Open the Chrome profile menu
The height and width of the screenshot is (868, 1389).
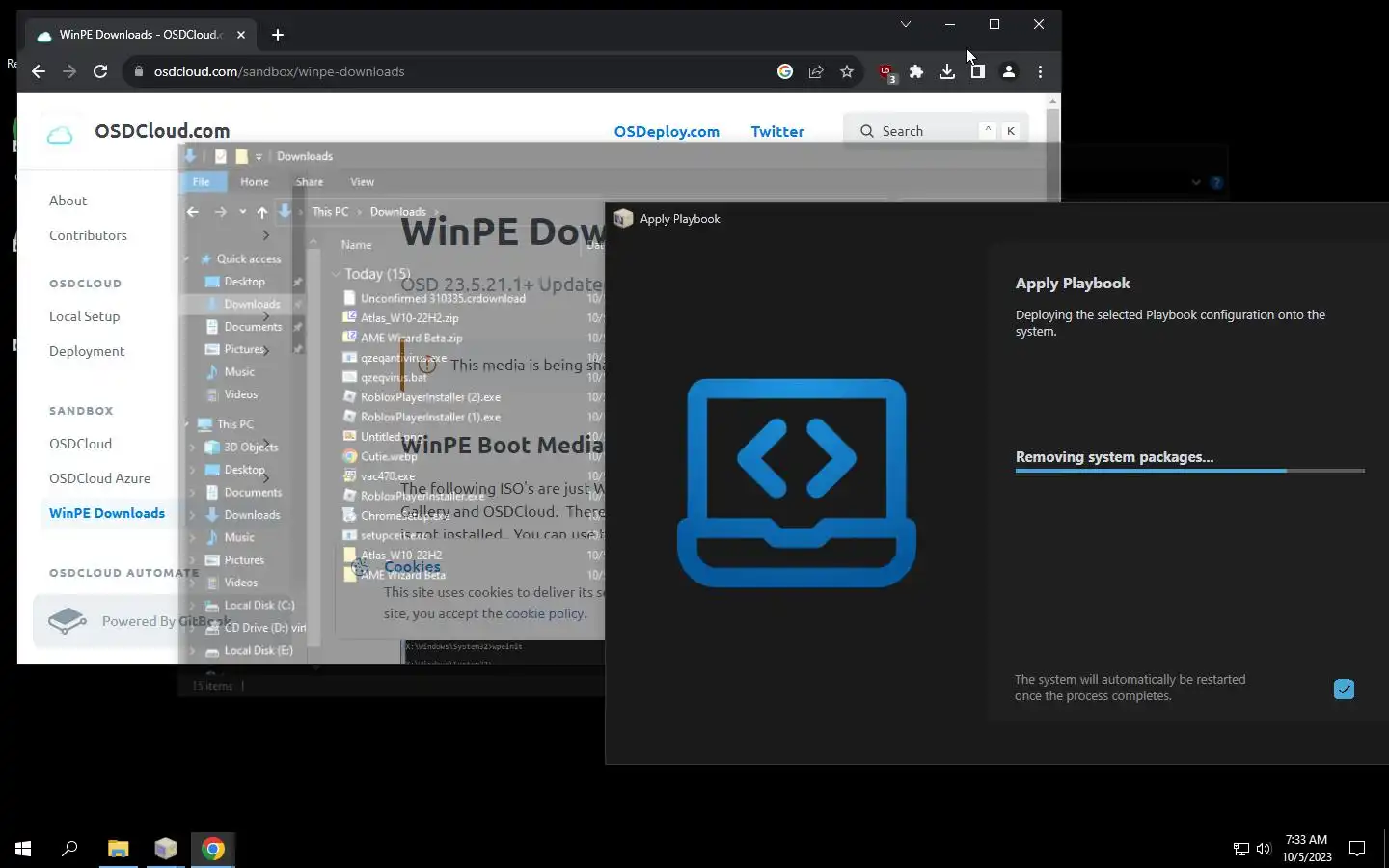(1009, 71)
